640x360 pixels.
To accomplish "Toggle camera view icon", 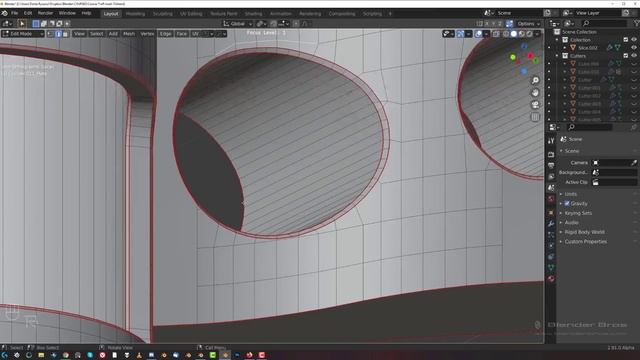I will 535,105.
